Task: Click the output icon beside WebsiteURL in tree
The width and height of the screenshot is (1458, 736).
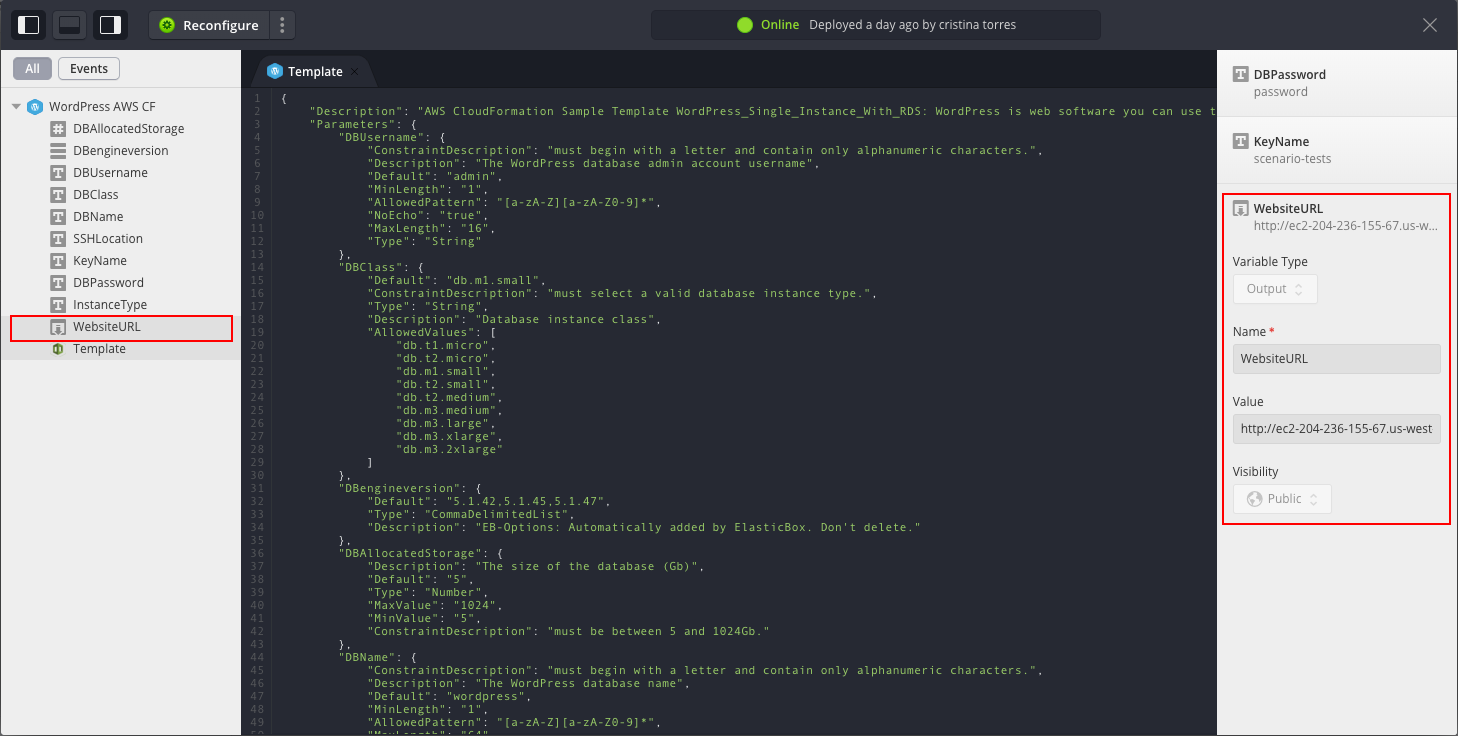Action: pyautogui.click(x=58, y=327)
